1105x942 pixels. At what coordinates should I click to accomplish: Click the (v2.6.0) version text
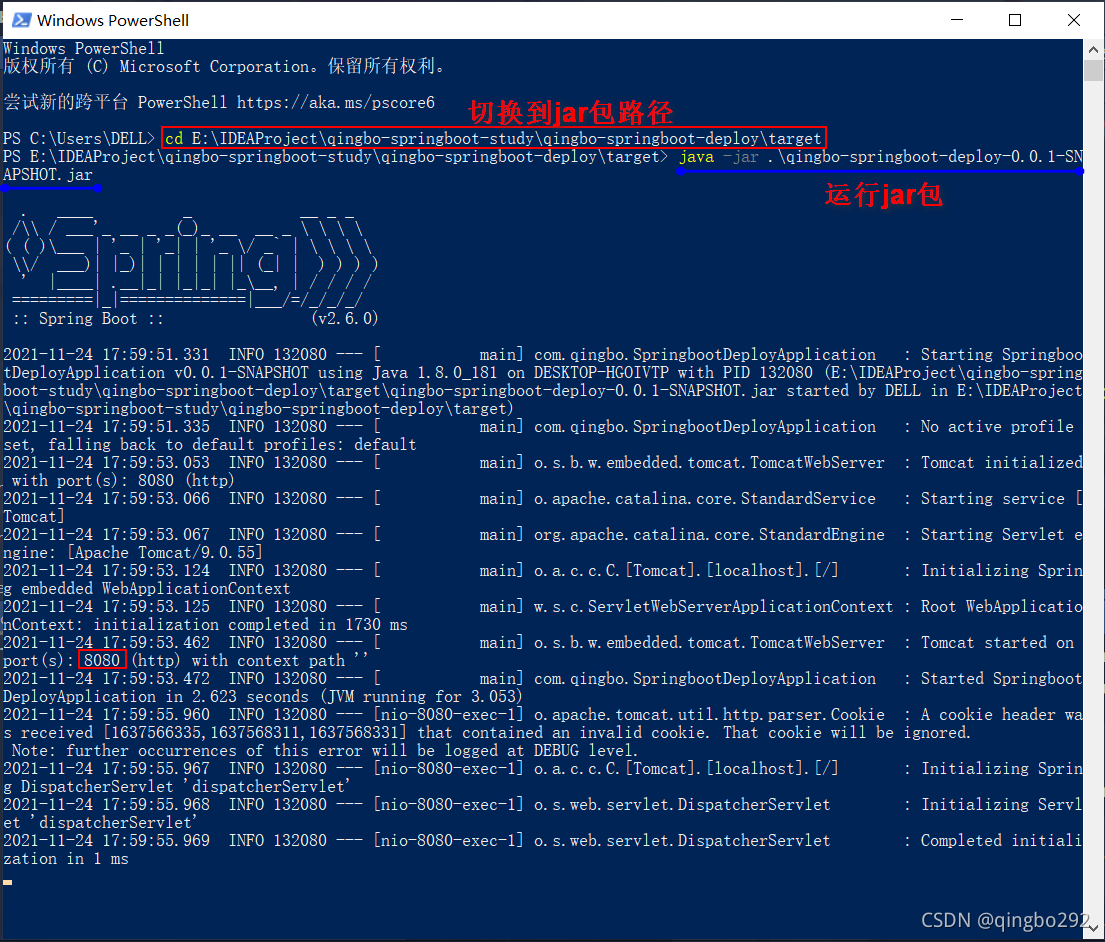[x=345, y=318]
